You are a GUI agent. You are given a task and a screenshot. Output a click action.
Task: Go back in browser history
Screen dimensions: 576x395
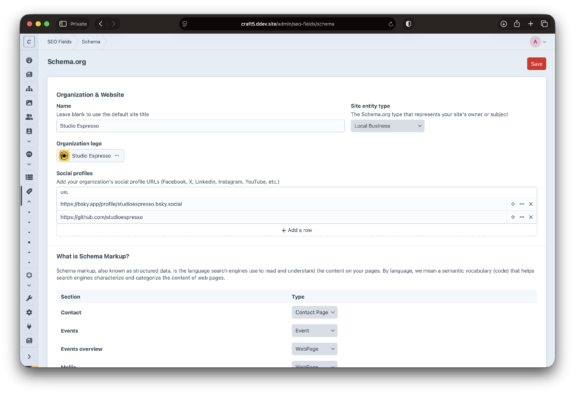pos(100,24)
